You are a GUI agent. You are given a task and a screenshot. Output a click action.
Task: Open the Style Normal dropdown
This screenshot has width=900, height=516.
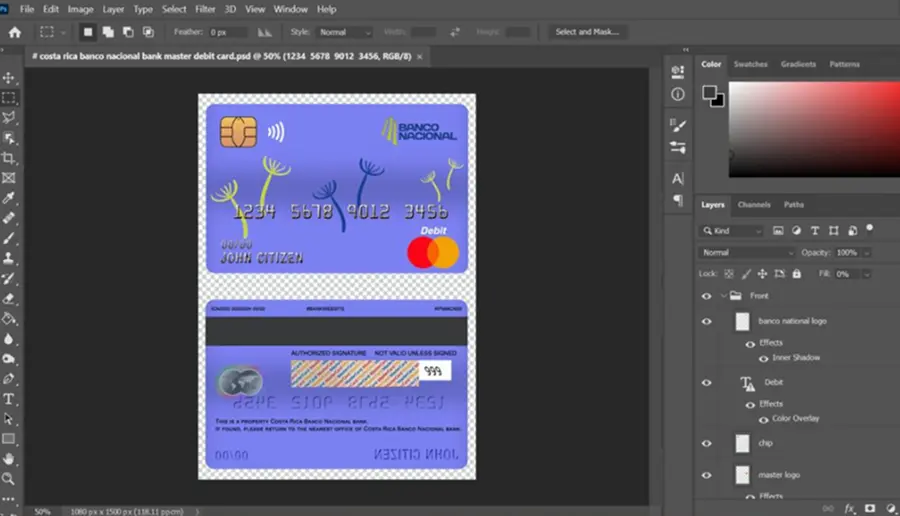[344, 32]
